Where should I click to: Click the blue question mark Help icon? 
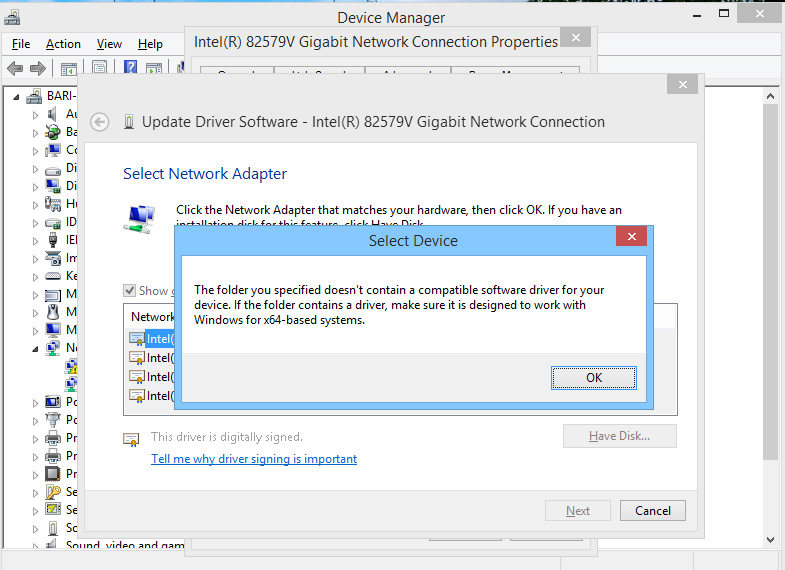[130, 67]
